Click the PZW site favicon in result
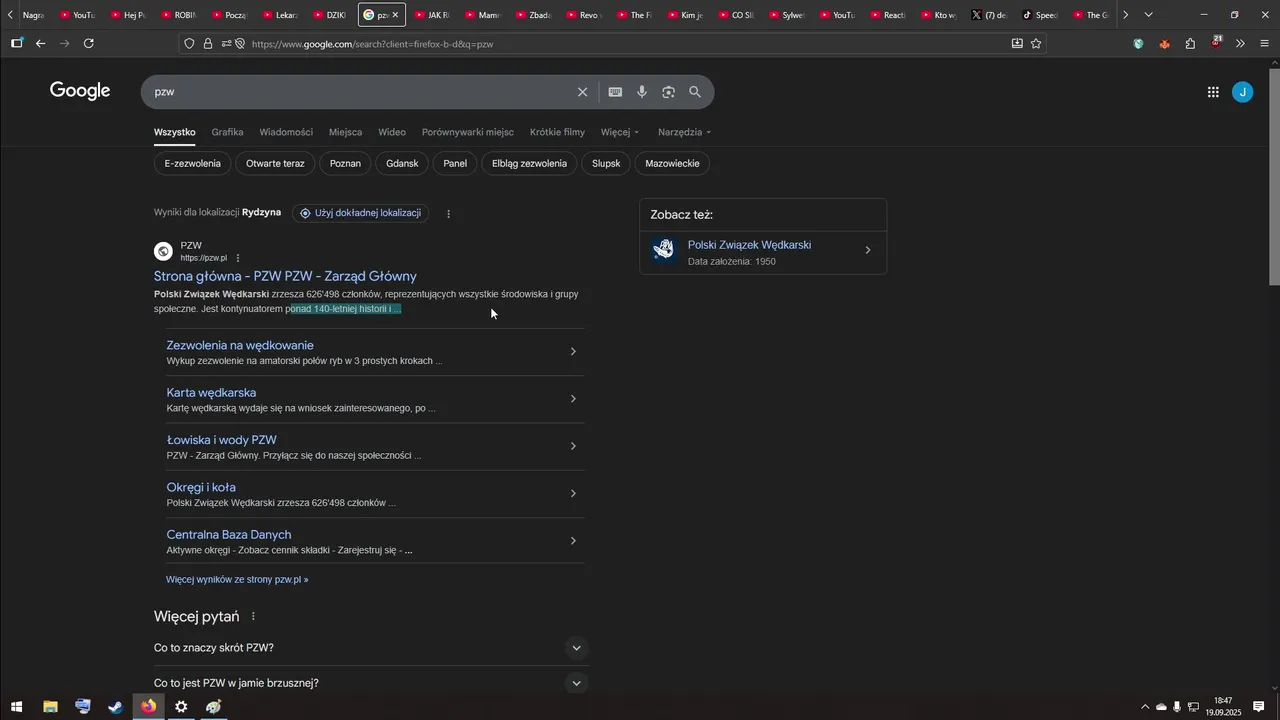 pyautogui.click(x=163, y=251)
